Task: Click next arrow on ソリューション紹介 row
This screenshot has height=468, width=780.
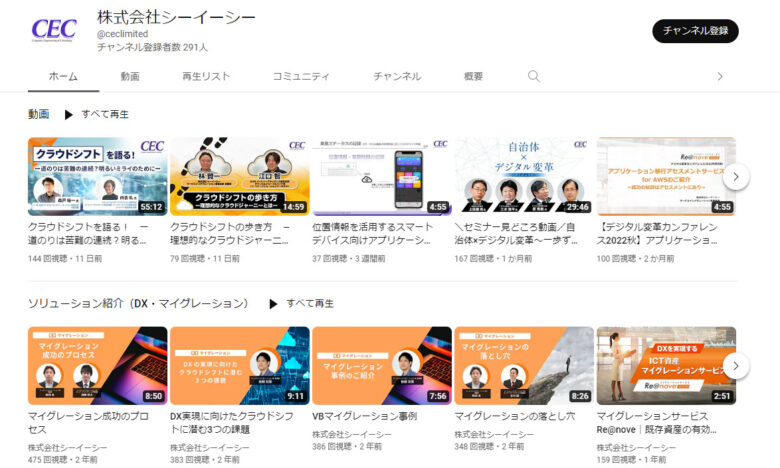Action: 736,366
